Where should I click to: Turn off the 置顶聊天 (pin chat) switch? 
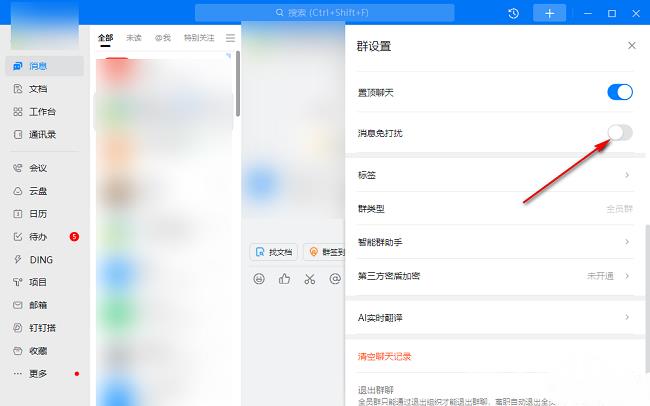619,92
